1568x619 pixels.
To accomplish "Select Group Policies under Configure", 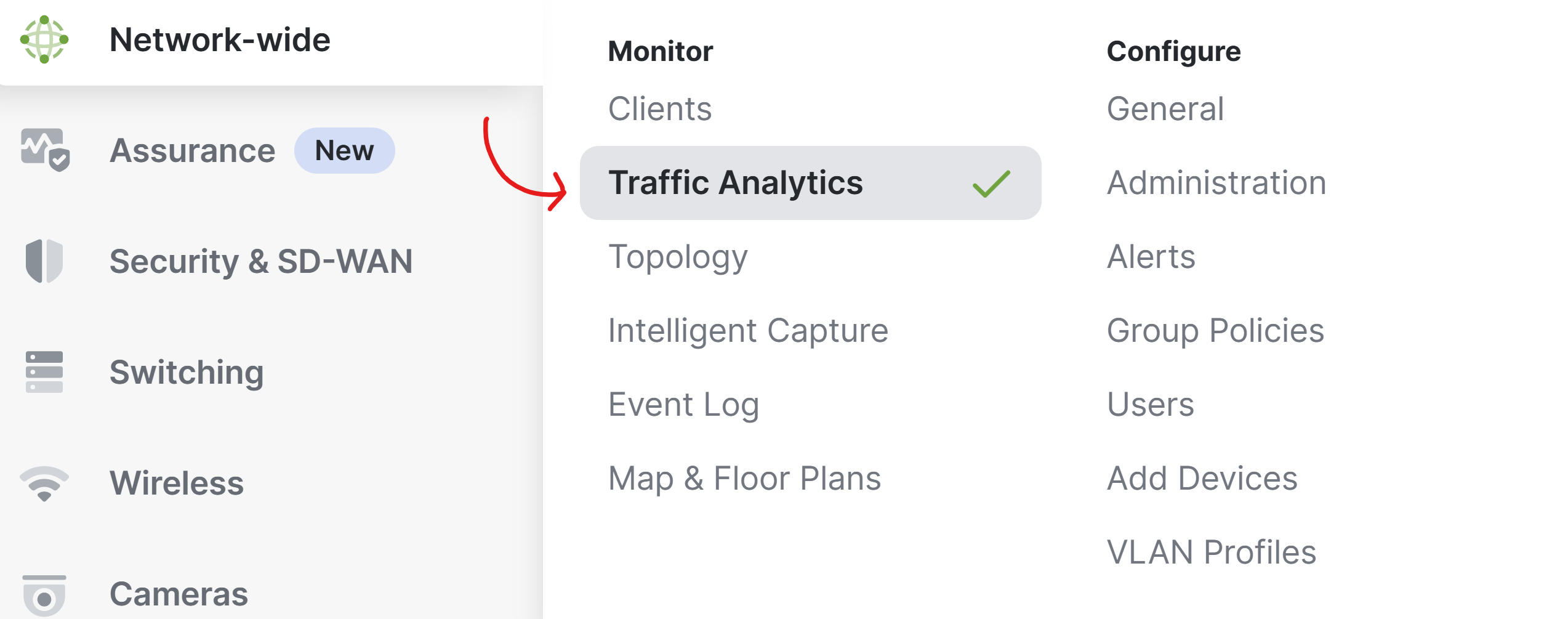I will tap(1215, 331).
